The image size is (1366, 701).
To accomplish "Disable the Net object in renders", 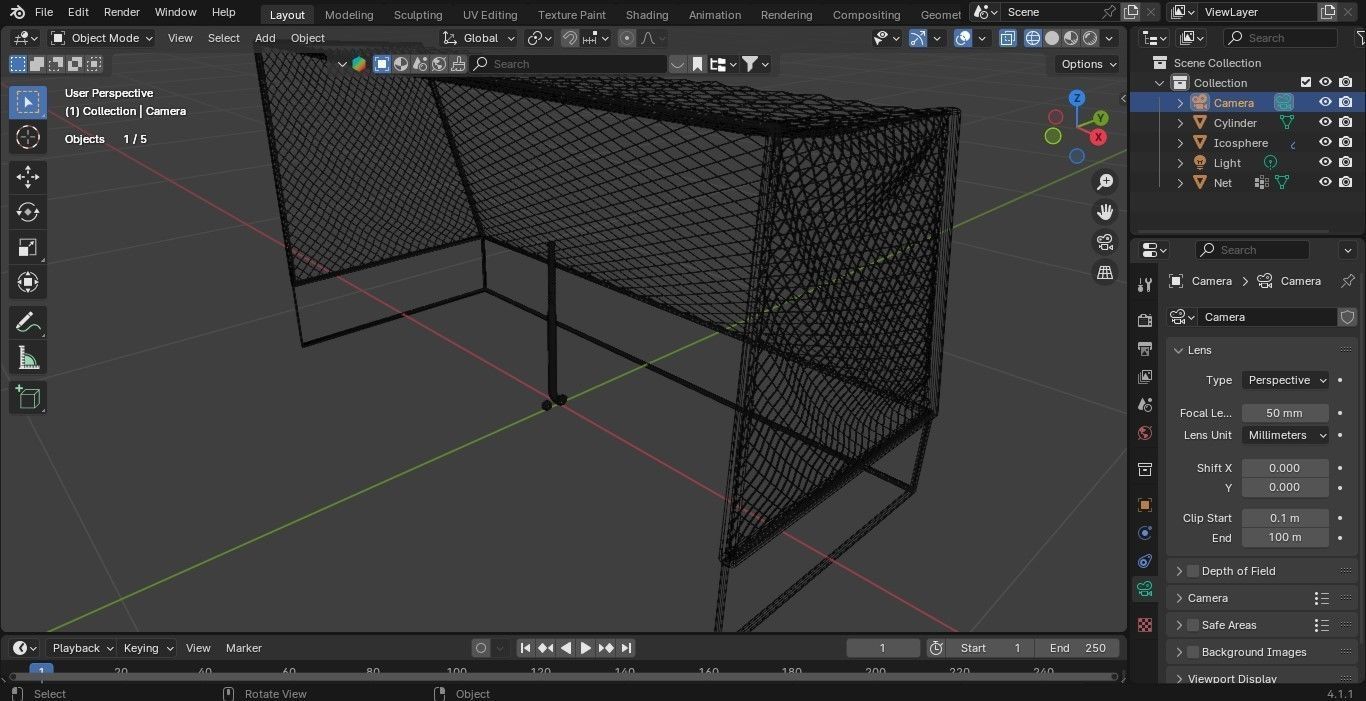I will click(x=1346, y=182).
